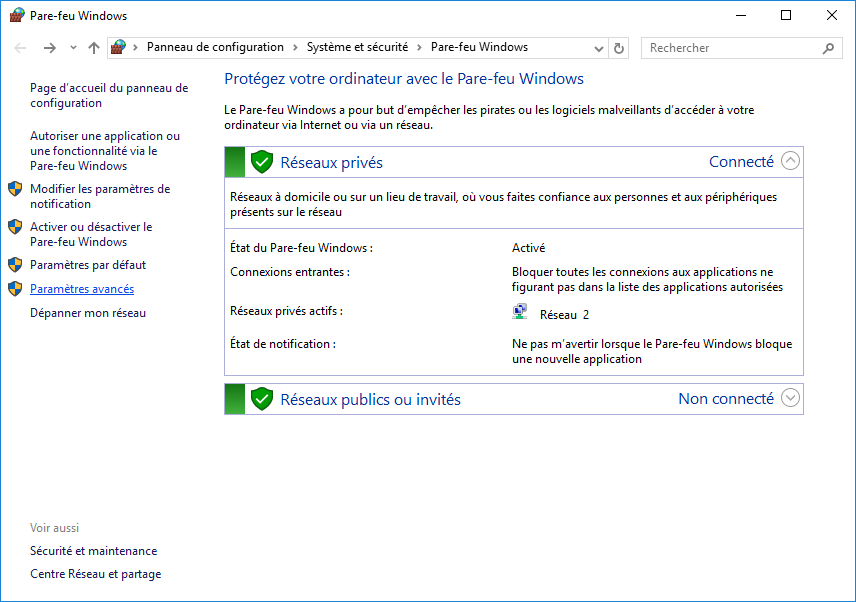856x602 pixels.
Task: Click État de notification label
Action: (283, 344)
